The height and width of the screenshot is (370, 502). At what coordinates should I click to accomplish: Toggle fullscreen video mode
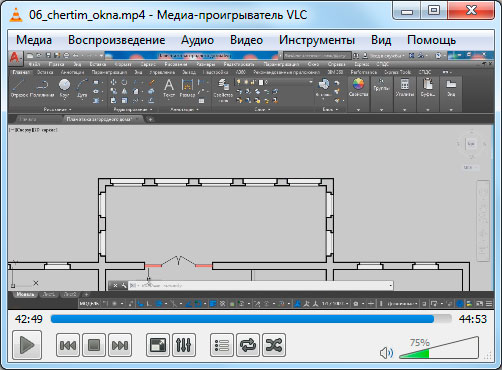[x=158, y=345]
